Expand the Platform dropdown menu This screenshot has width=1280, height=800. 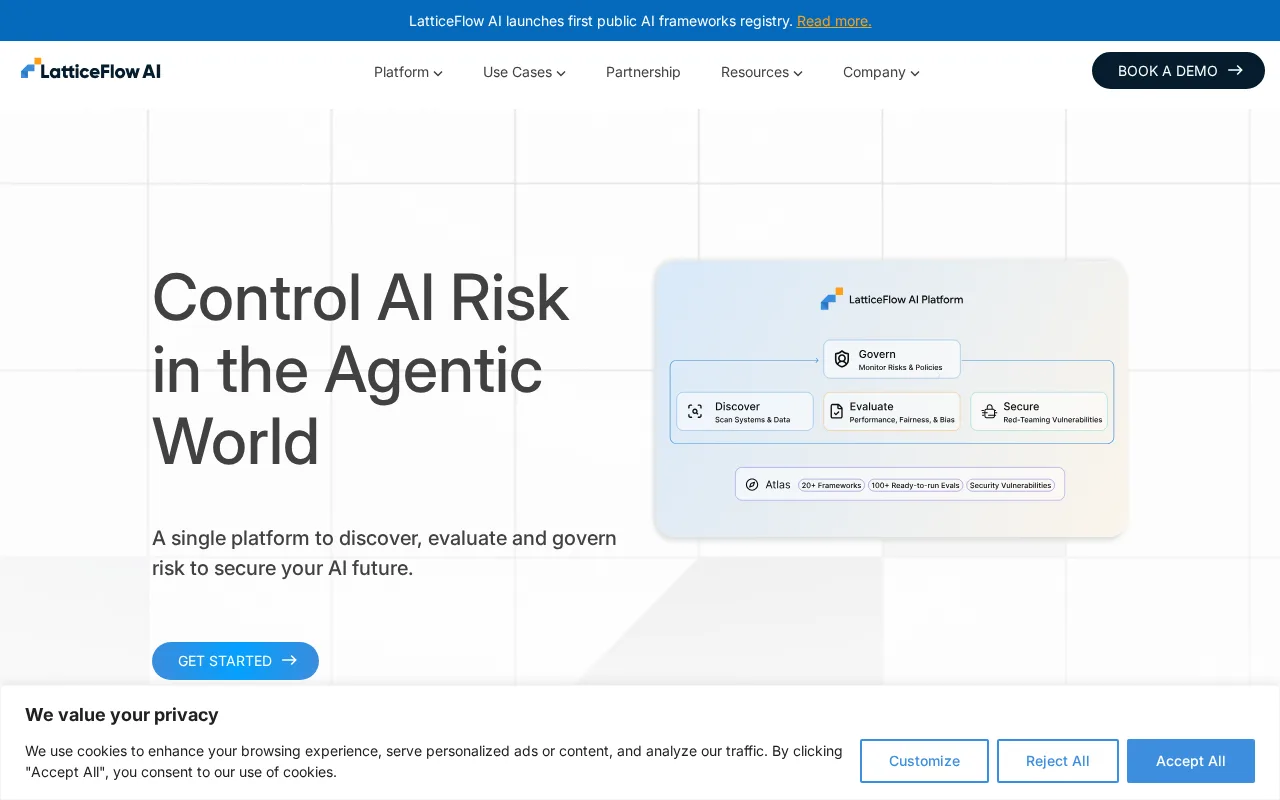[408, 72]
